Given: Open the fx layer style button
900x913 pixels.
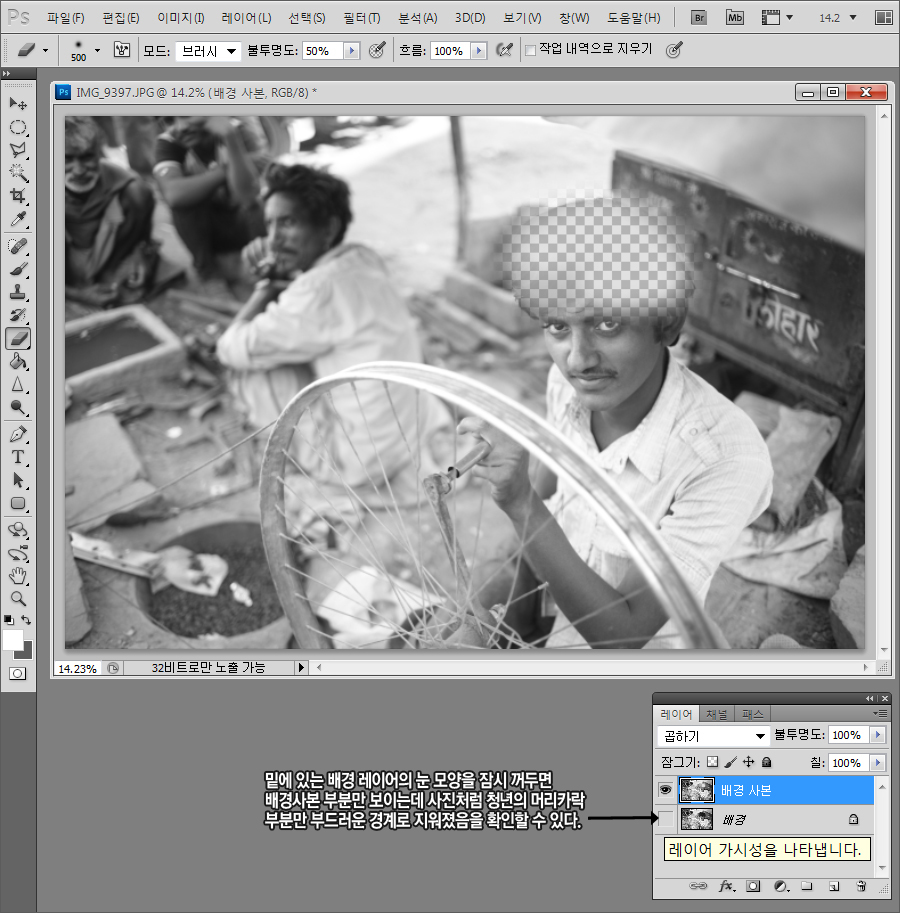Looking at the screenshot, I should pyautogui.click(x=727, y=886).
